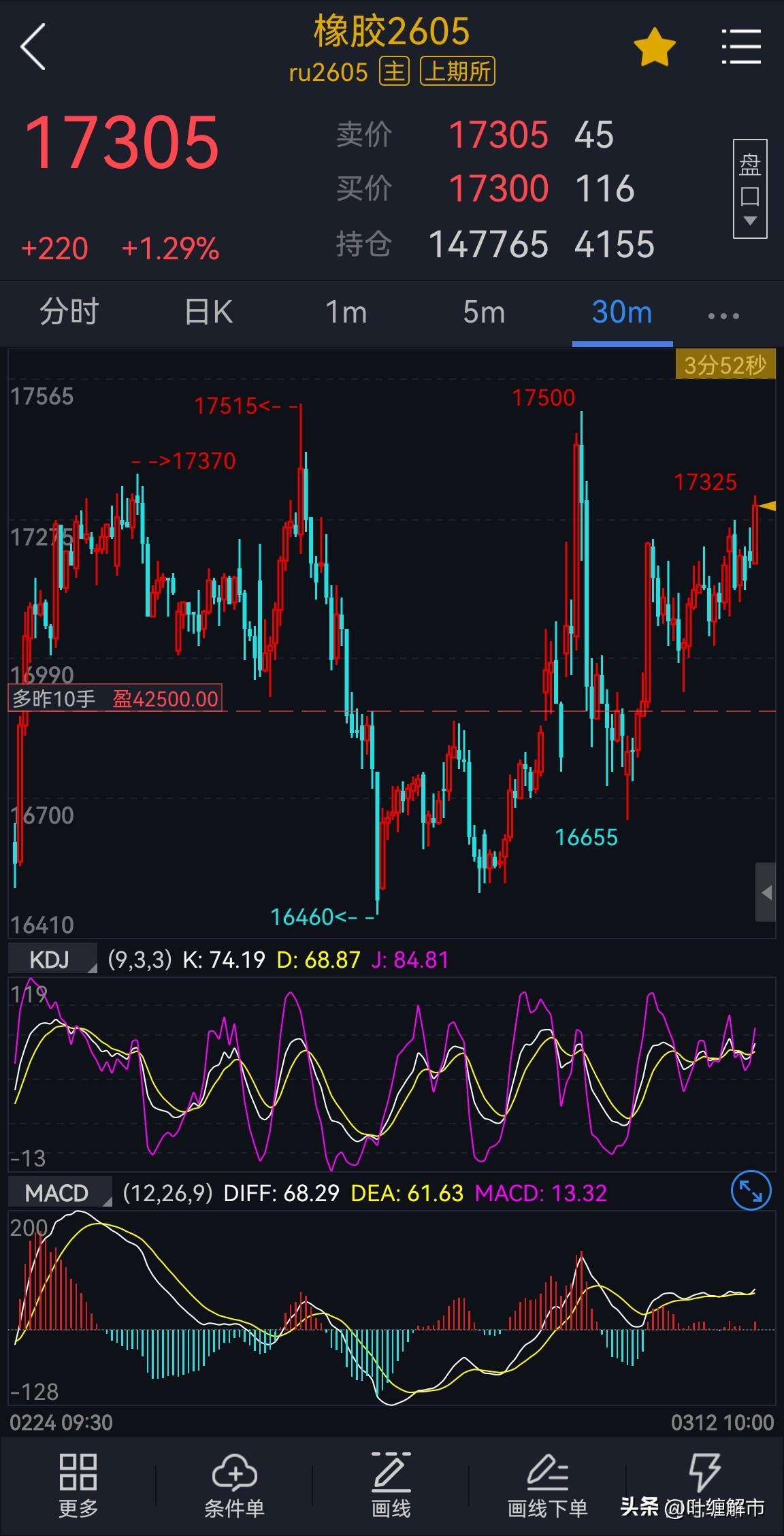Click the 橡胶2605 title
This screenshot has width=784, height=1536.
pos(391,31)
